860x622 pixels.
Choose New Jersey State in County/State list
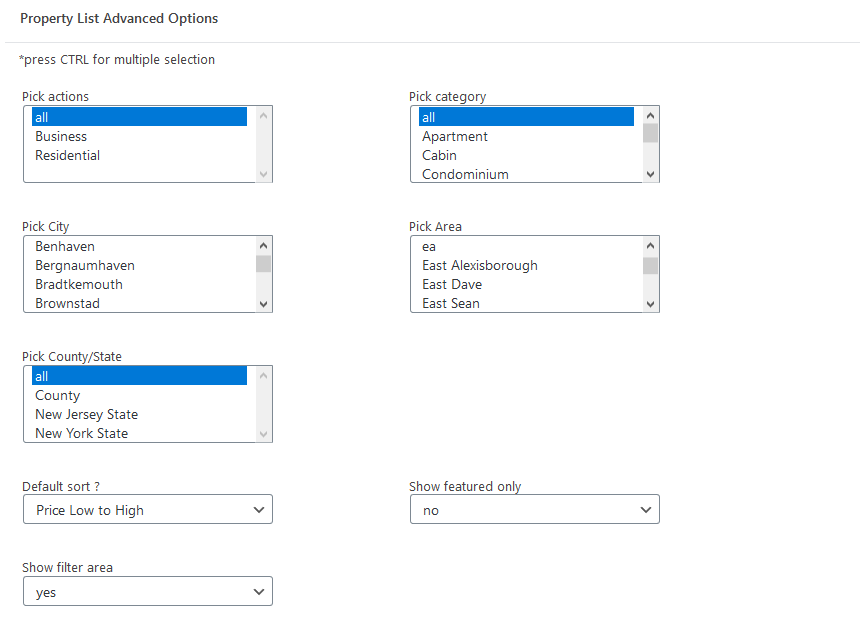pyautogui.click(x=139, y=414)
